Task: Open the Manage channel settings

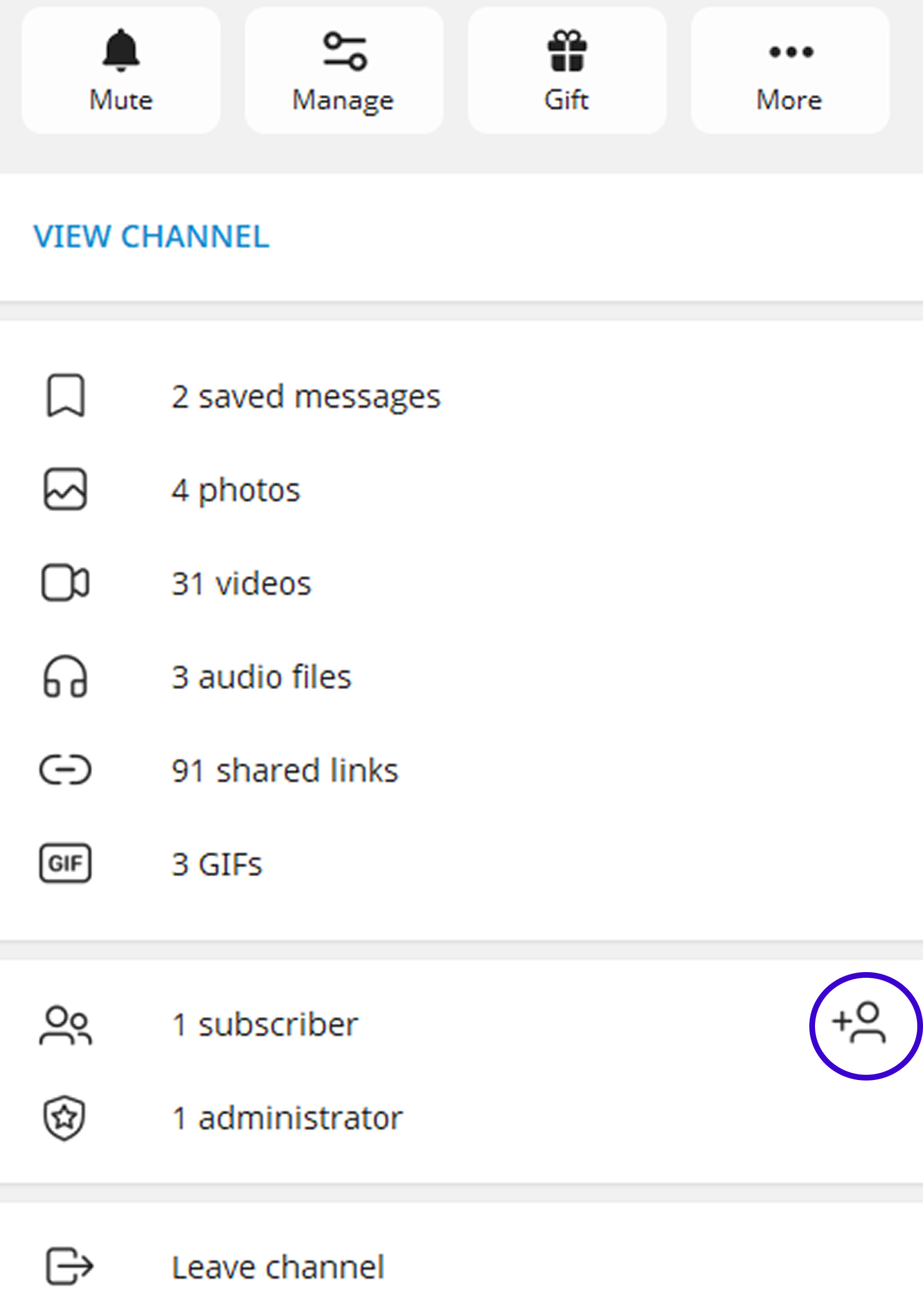Action: click(343, 70)
